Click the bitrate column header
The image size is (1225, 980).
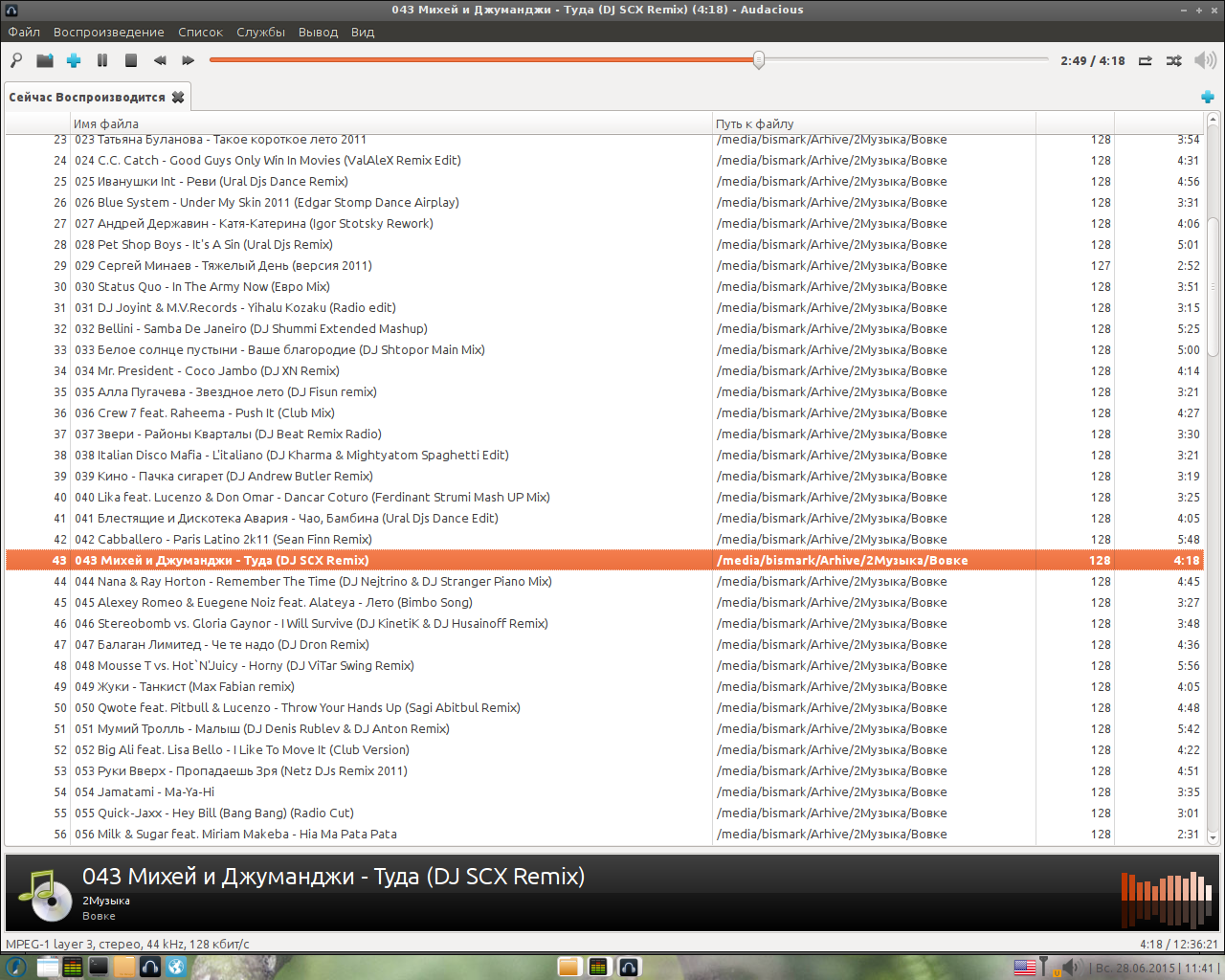(1075, 123)
